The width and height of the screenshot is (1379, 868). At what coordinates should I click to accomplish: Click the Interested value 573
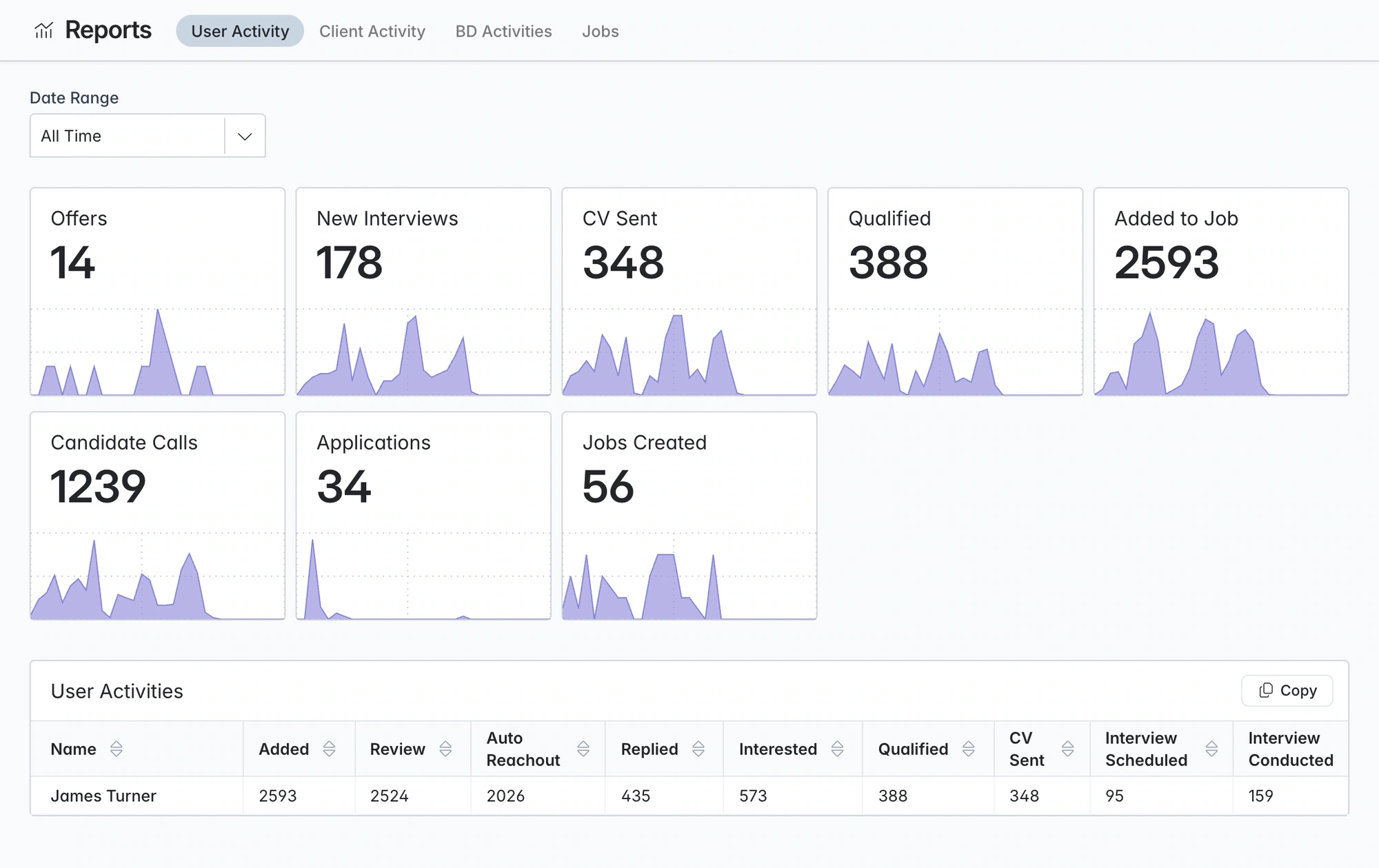click(x=753, y=796)
